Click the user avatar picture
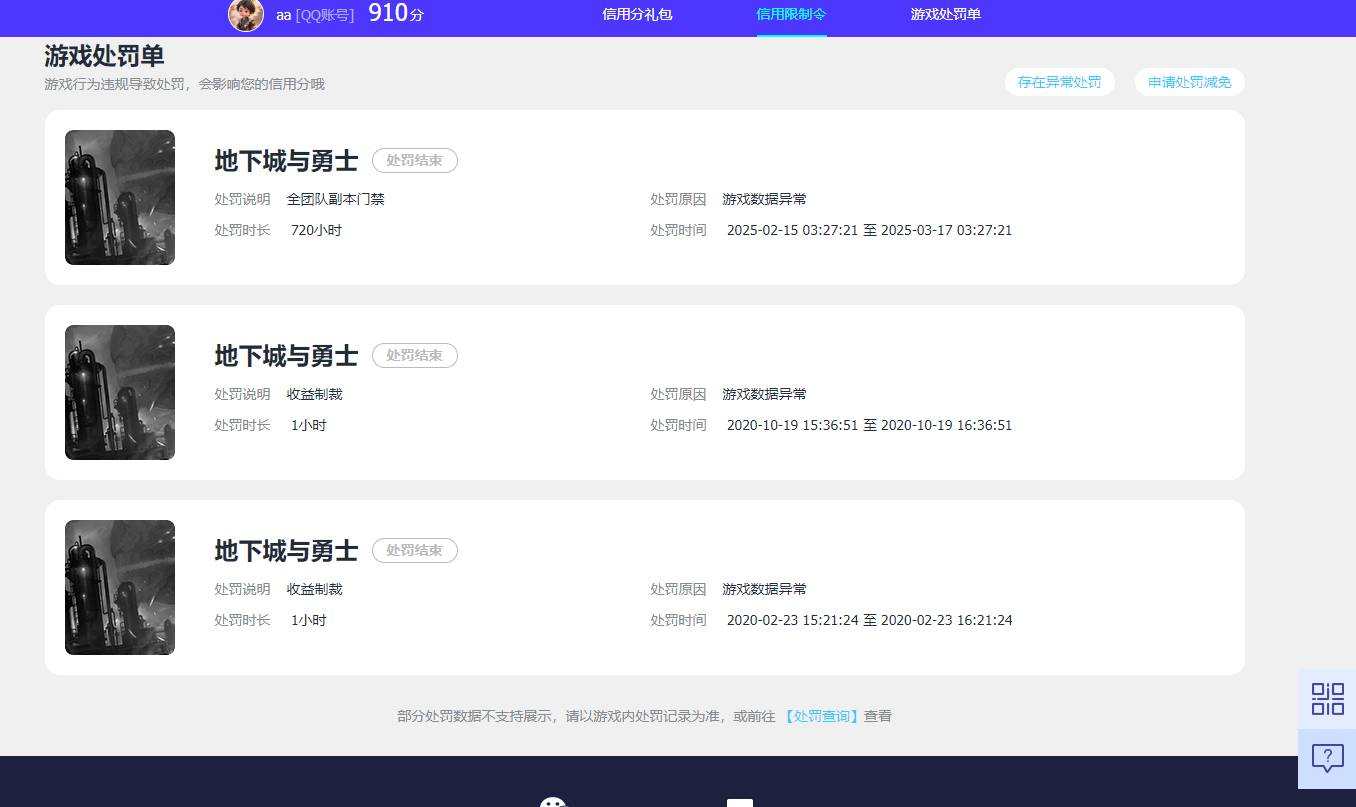This screenshot has height=807, width=1356. [x=246, y=14]
